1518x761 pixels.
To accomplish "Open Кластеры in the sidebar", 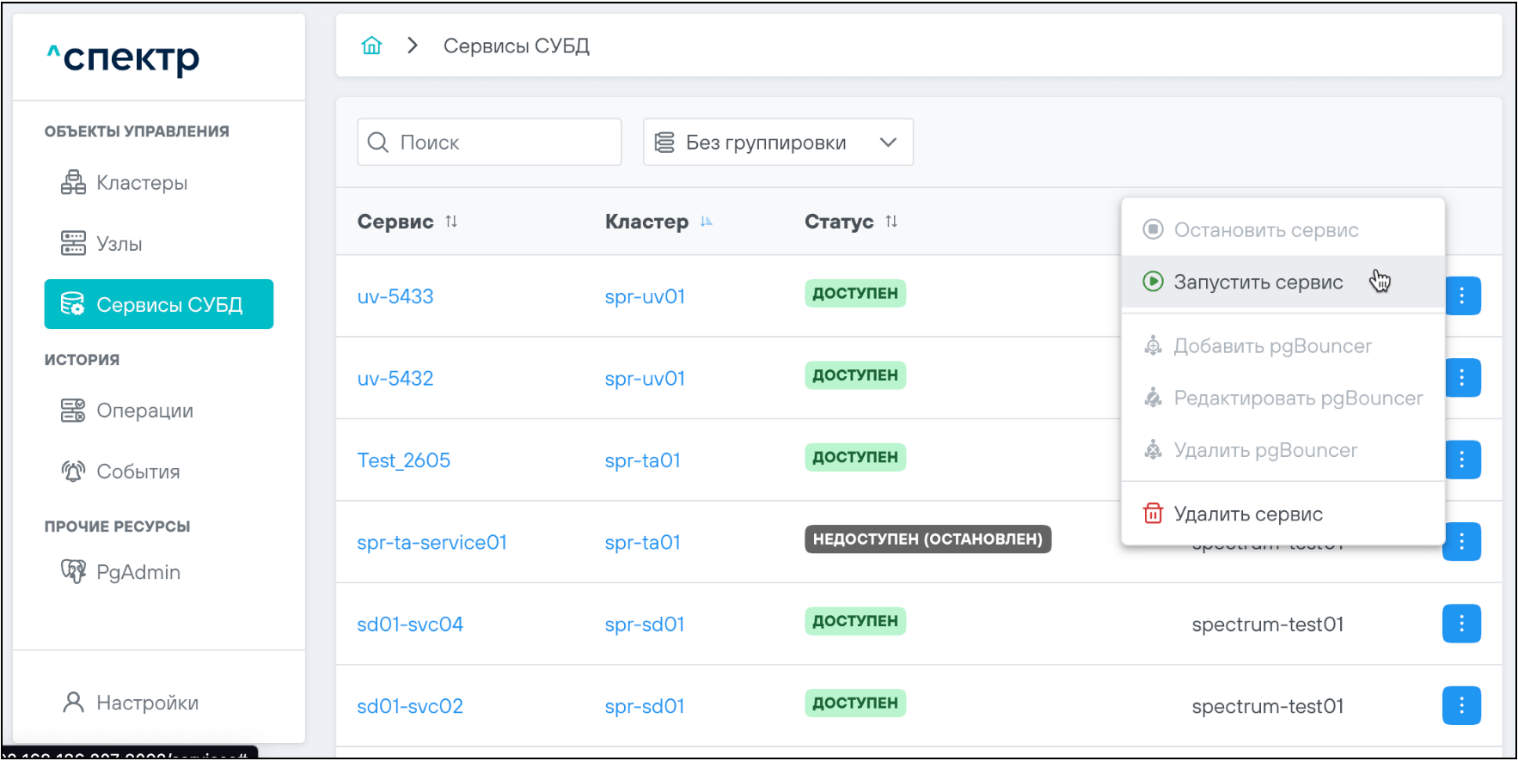I will 141,183.
